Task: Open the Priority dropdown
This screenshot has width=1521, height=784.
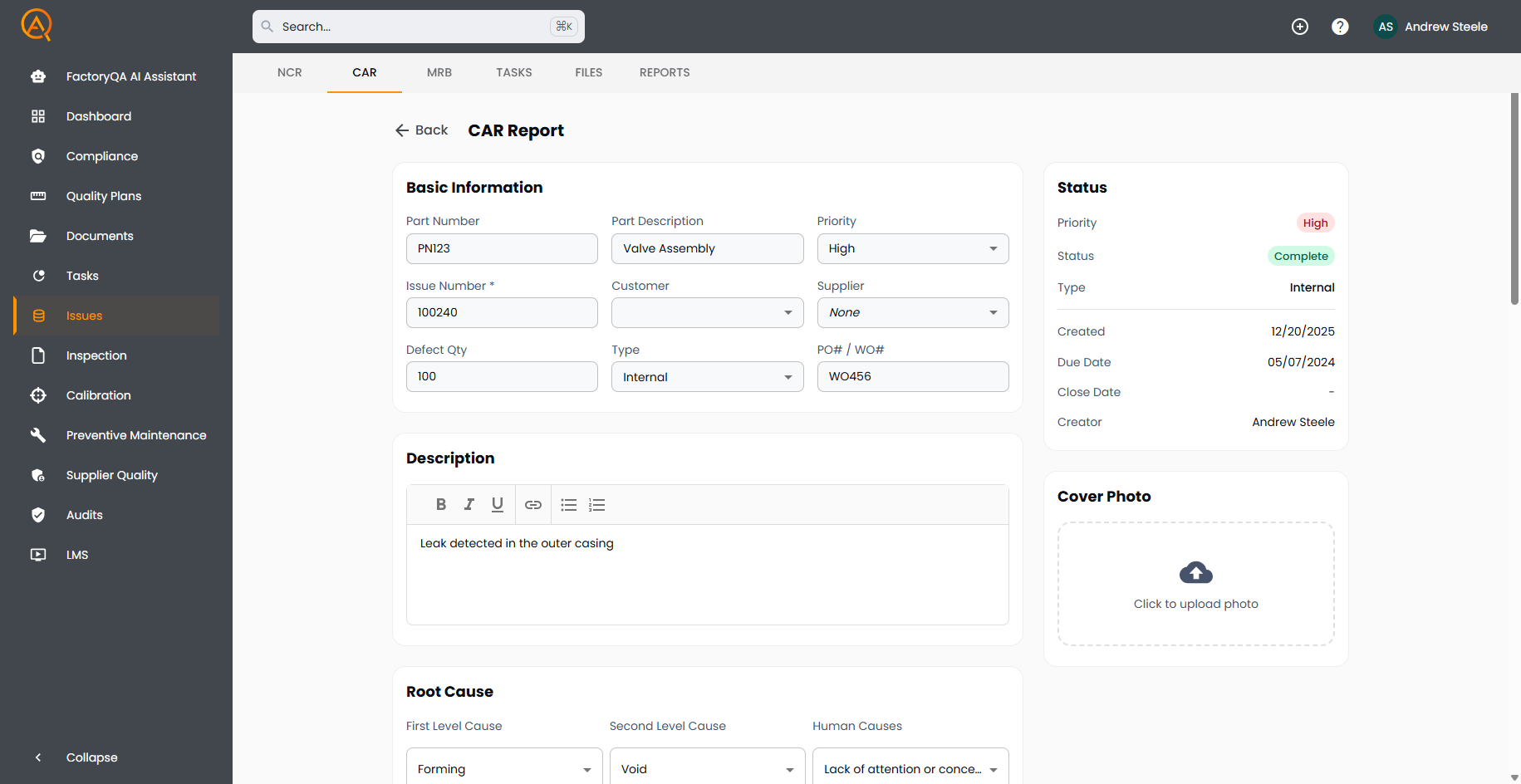Action: click(912, 248)
